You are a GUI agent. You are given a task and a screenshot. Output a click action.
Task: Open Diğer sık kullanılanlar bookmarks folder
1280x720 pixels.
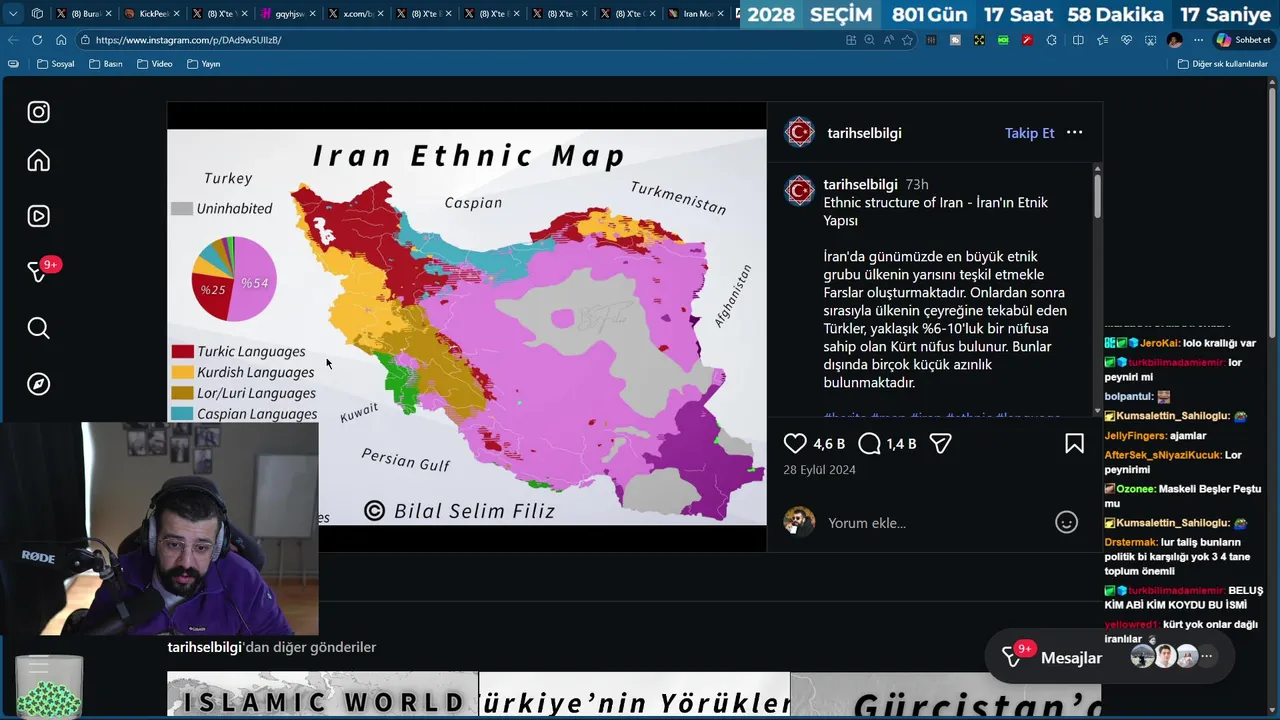pos(1222,64)
